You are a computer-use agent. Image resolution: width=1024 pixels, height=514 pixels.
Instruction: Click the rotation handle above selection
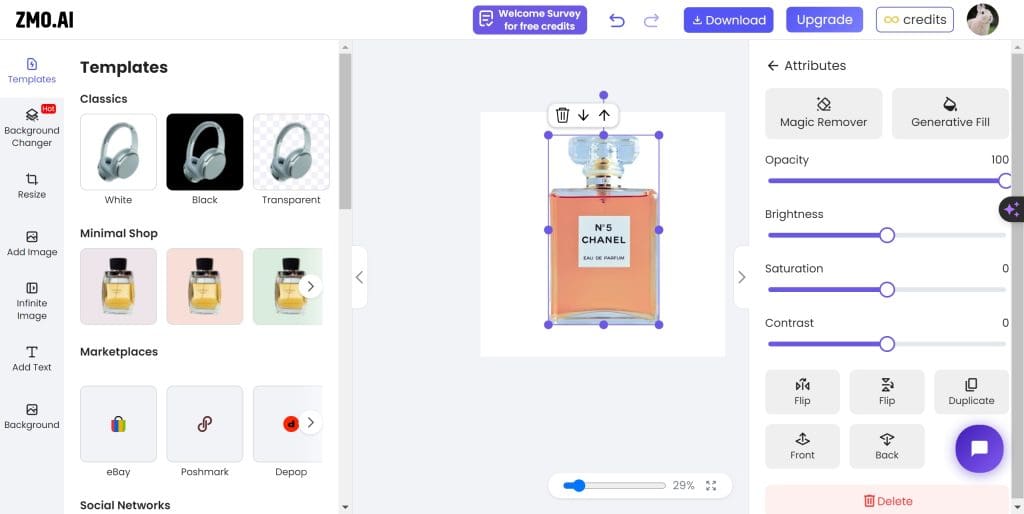603,95
